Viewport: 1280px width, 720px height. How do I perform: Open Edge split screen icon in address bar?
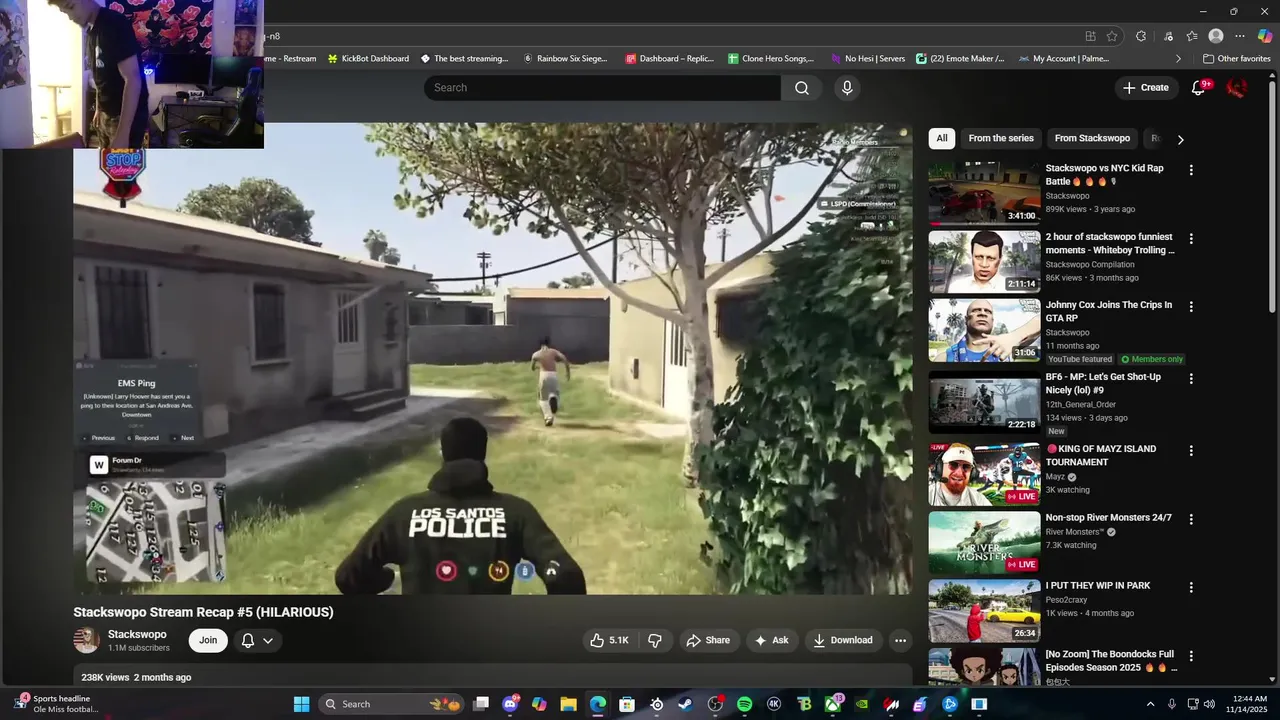click(x=1090, y=36)
